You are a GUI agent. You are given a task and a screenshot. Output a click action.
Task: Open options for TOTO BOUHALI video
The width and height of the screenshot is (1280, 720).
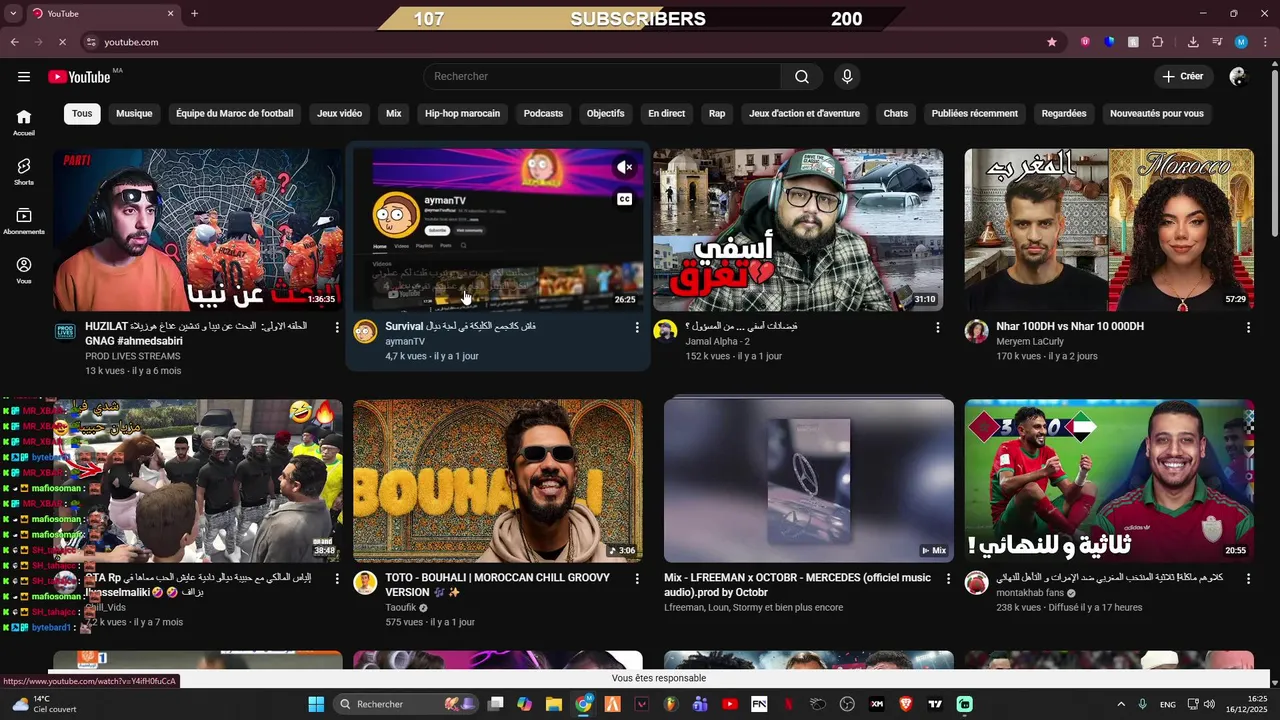pyautogui.click(x=637, y=578)
